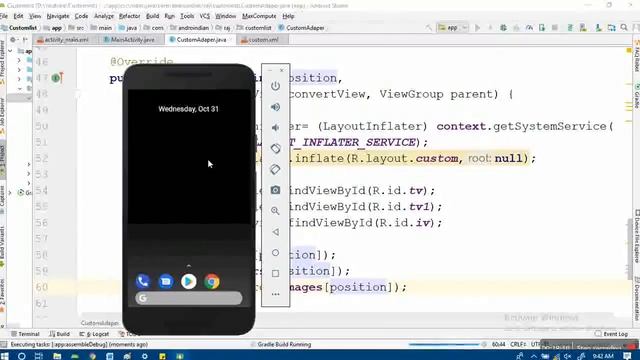Open the Terminal tool window
The height and width of the screenshot is (360, 640).
(25, 334)
